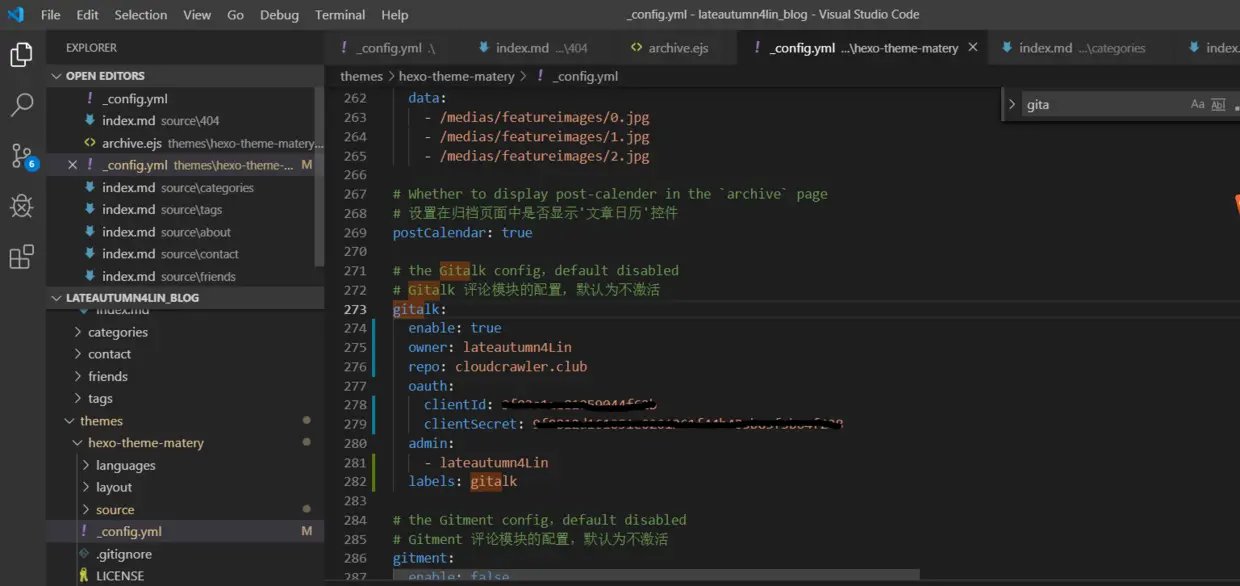Click the themes breadcrumb segment
Screen dimensions: 1240x586
click(361, 76)
